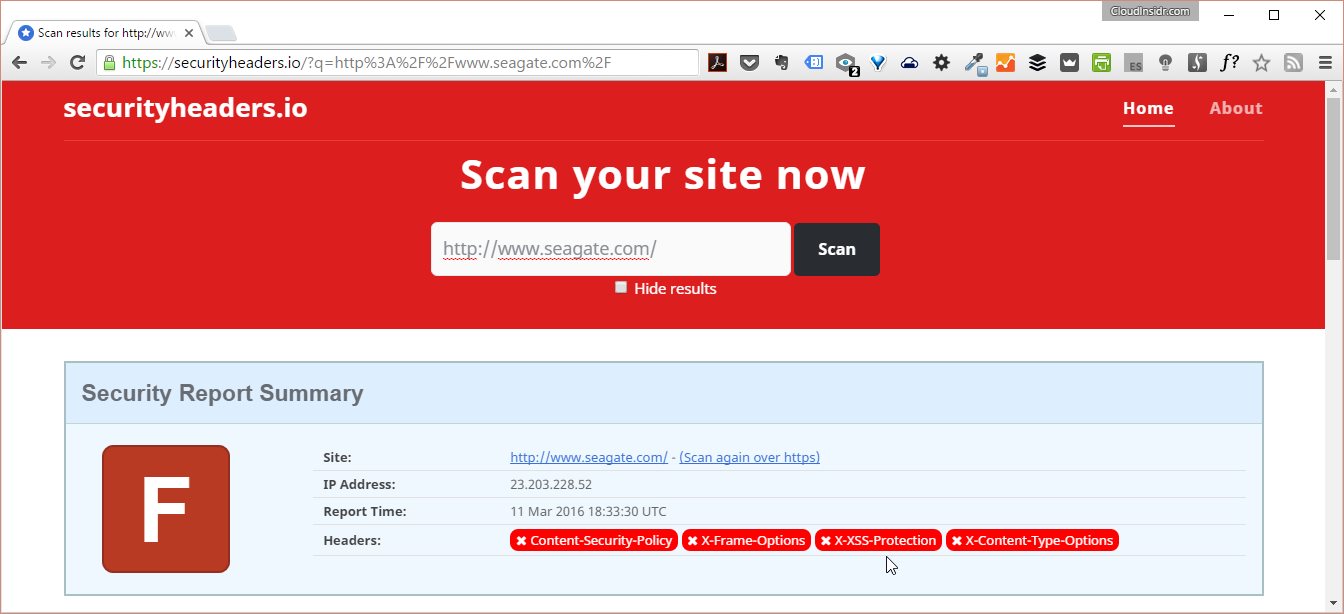Click the Content-Security-Policy header badge
Viewport: 1344px width, 614px height.
594,540
